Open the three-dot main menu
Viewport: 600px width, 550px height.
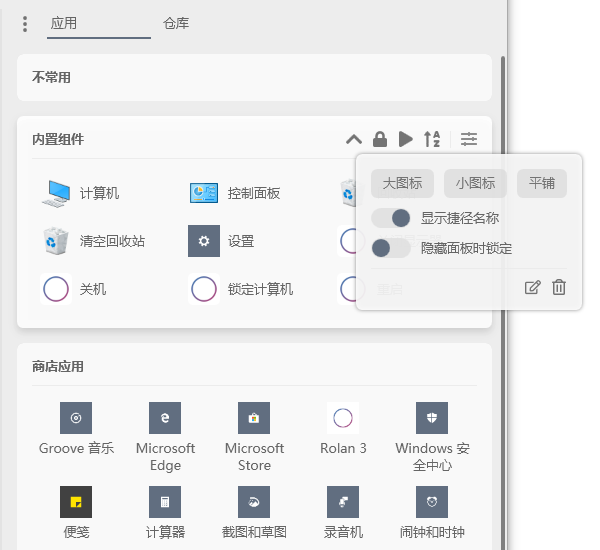(25, 23)
